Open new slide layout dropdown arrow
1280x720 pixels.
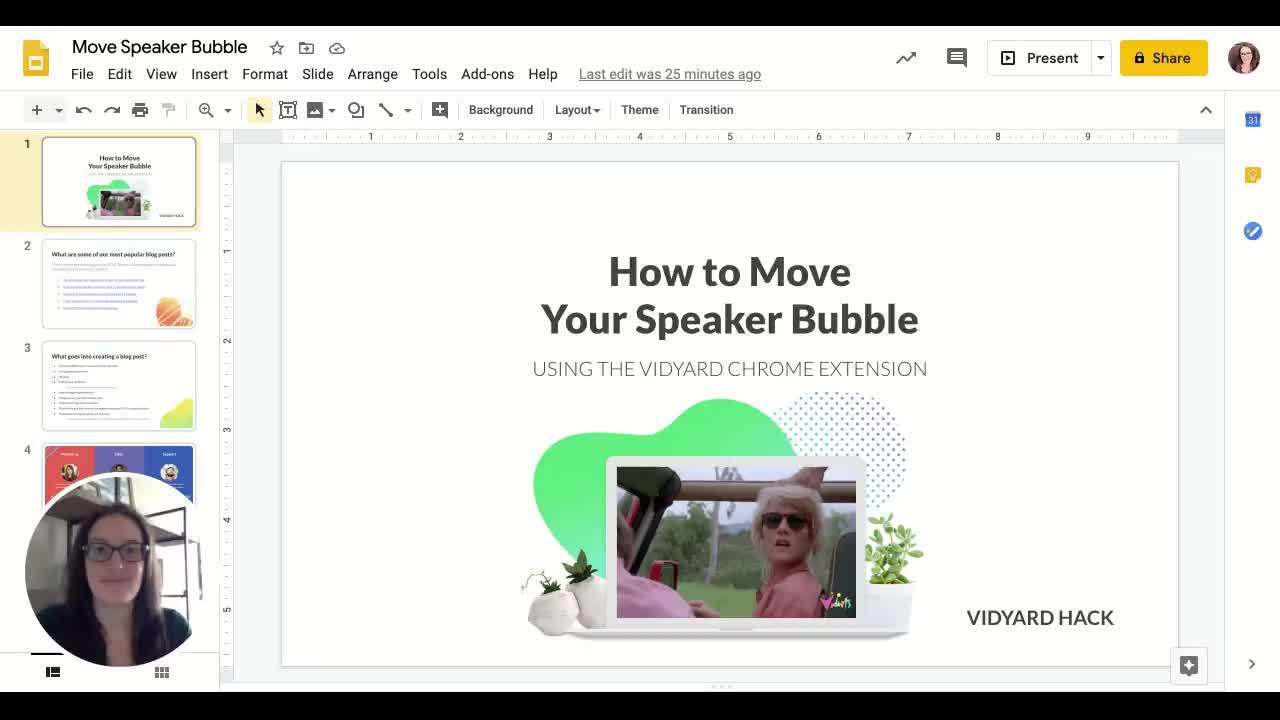click(x=59, y=110)
